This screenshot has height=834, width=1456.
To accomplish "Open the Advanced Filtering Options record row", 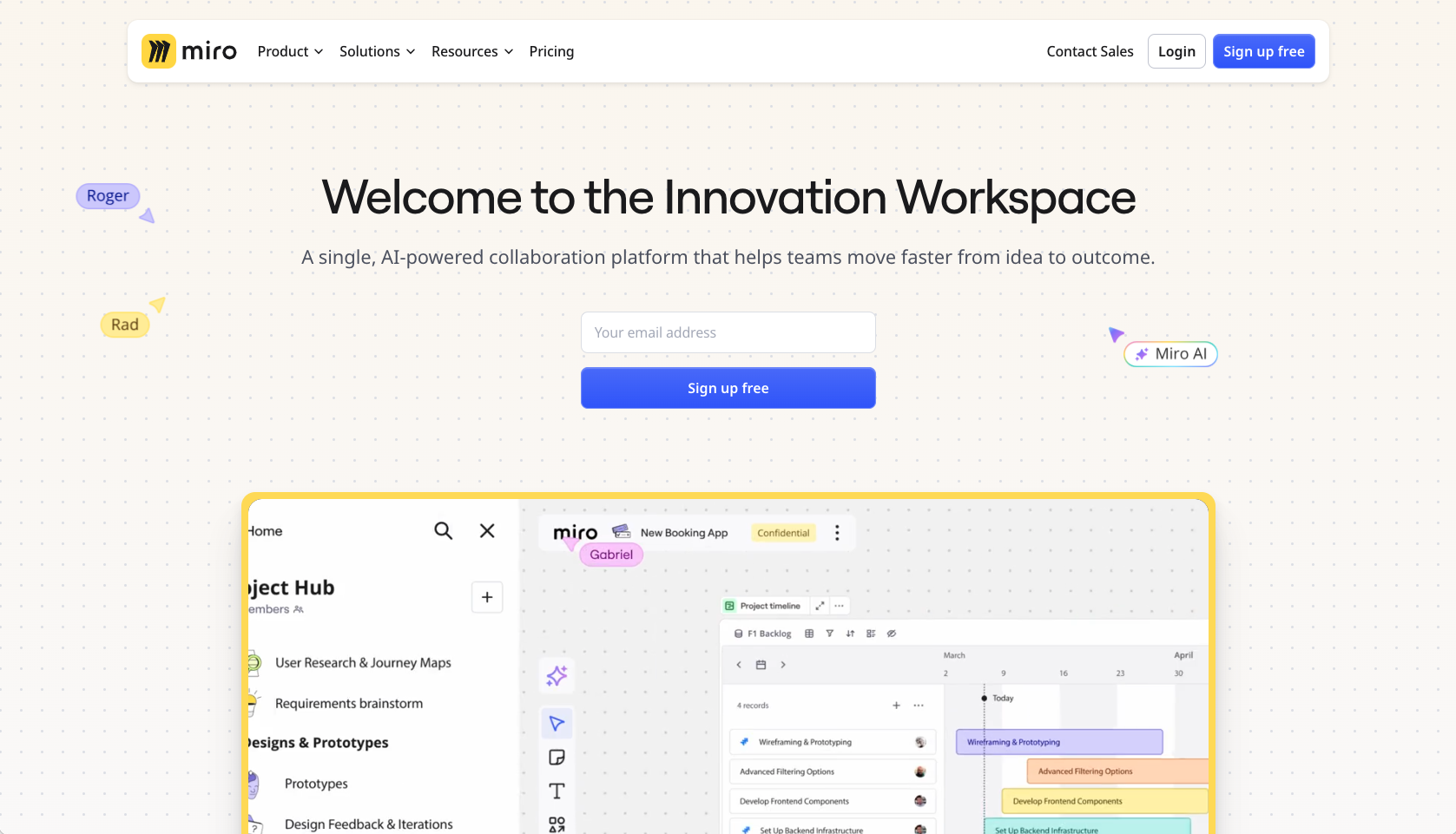I will point(833,772).
